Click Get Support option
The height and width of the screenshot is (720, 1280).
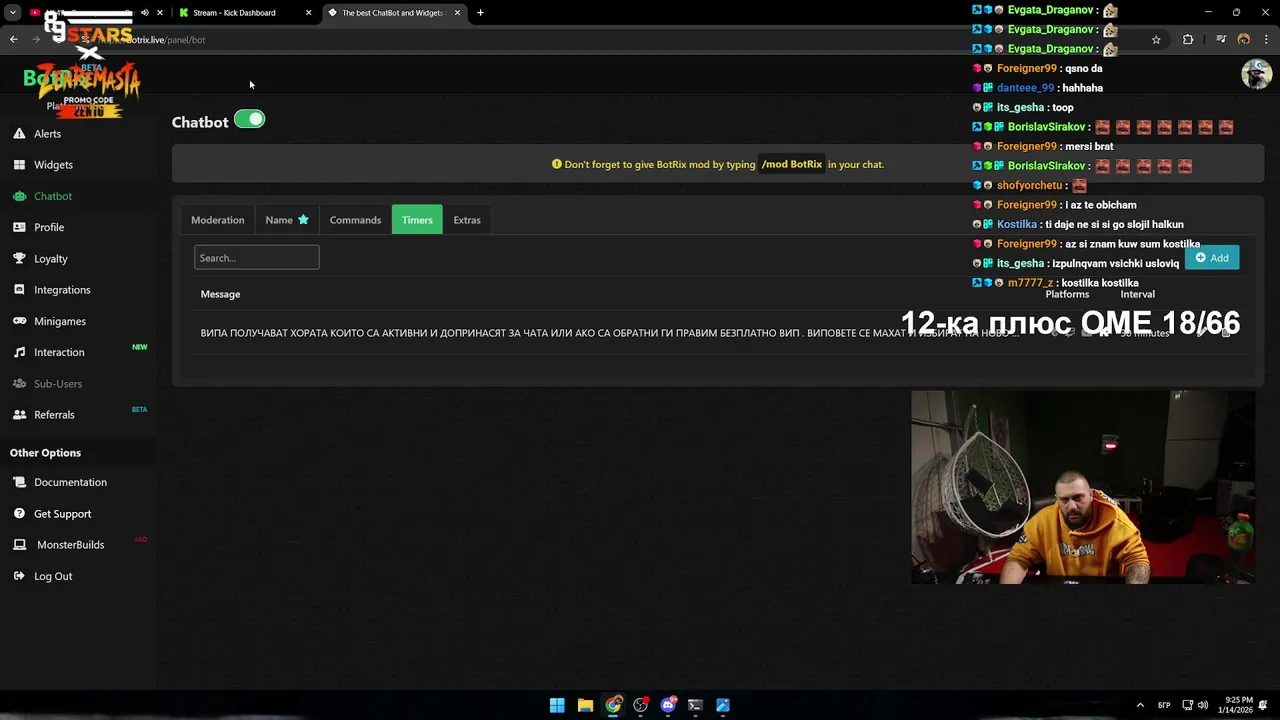pos(62,514)
